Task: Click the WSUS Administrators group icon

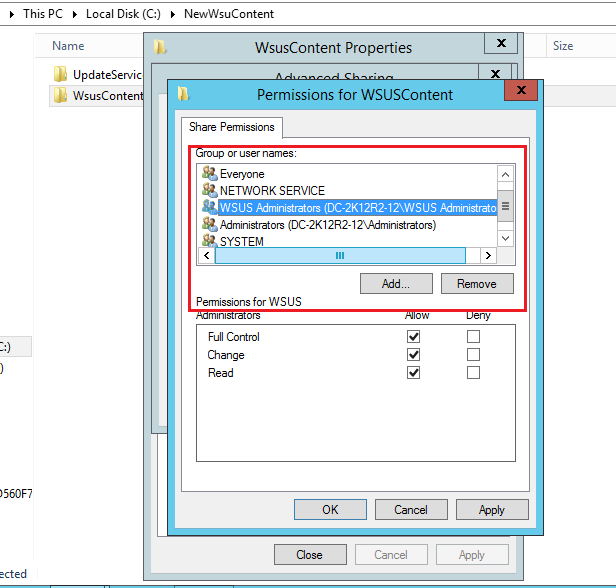Action: tap(209, 207)
